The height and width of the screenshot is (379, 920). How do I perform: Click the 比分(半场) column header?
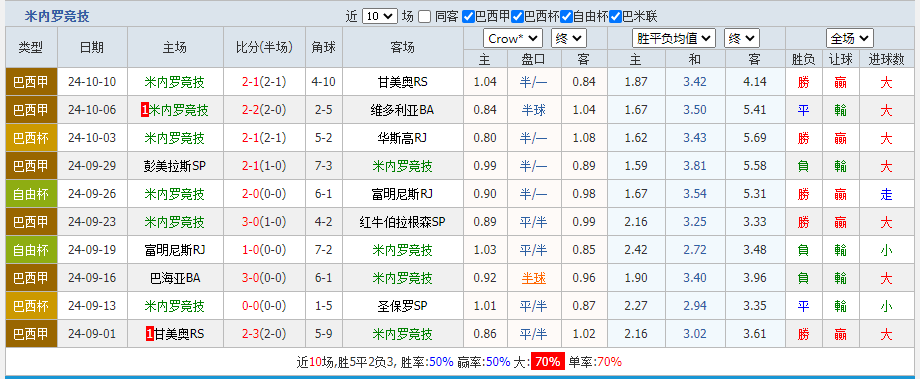[264, 47]
